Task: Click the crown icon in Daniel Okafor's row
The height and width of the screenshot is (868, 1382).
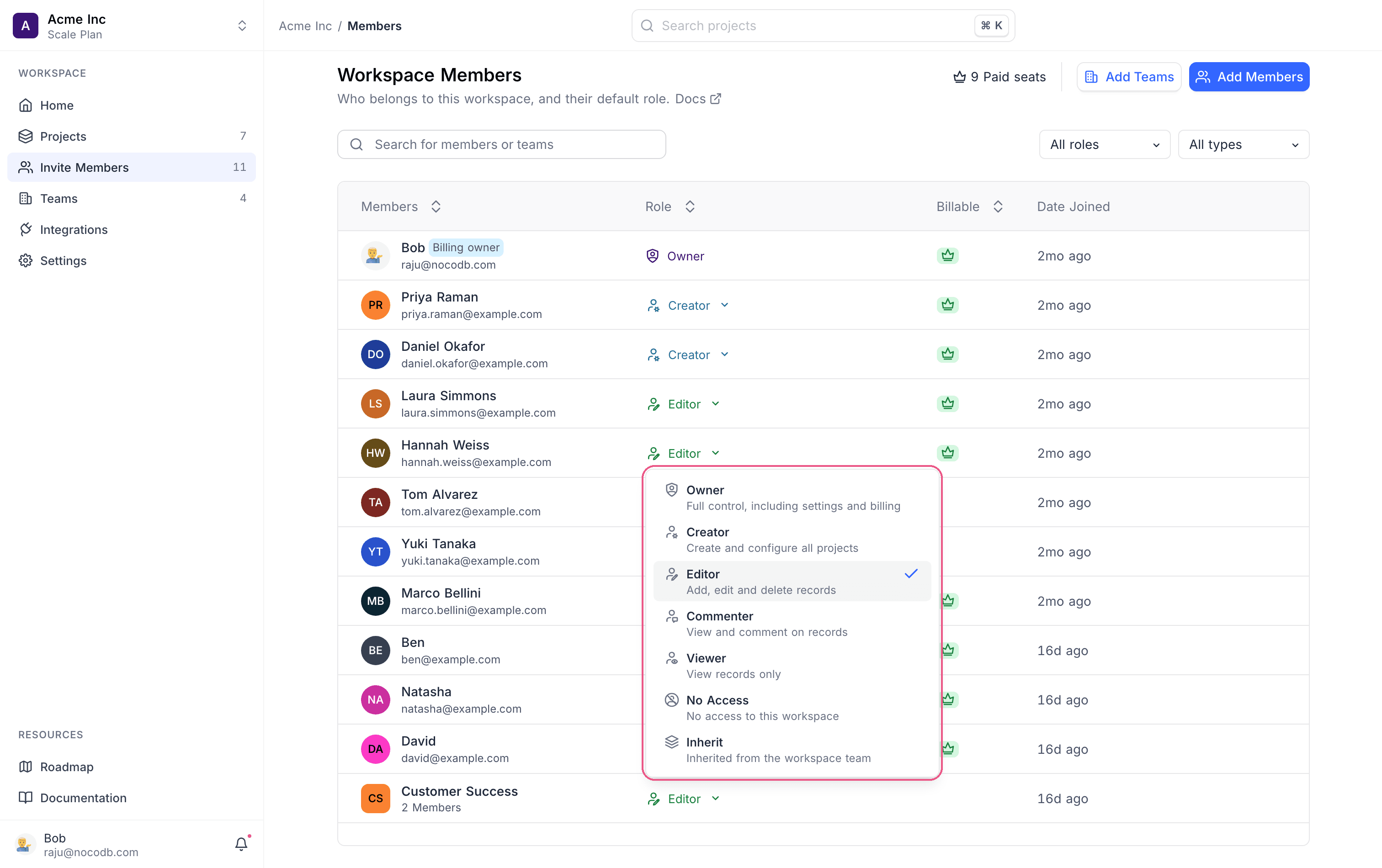Action: 947,354
